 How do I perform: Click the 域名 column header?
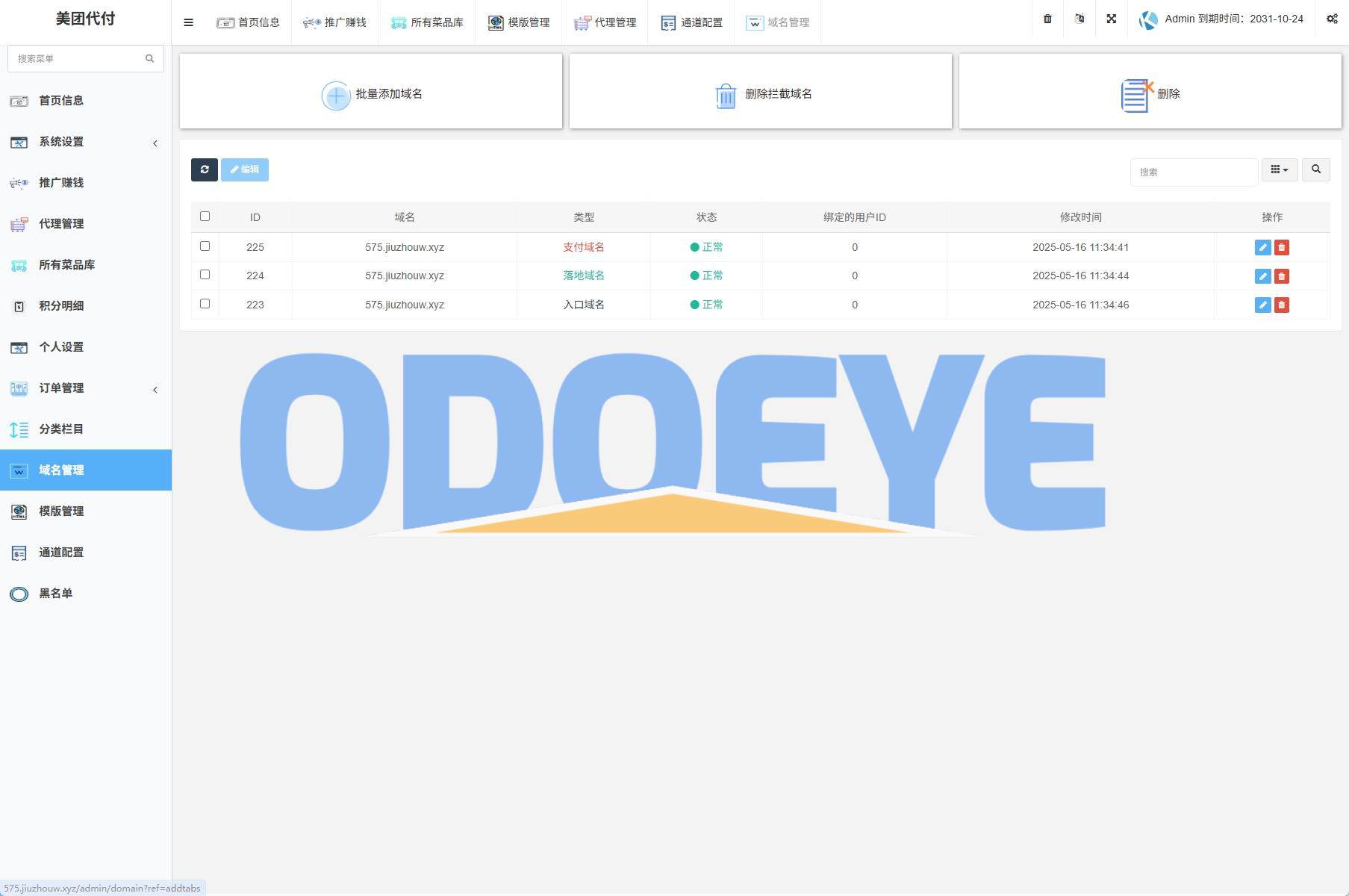pyautogui.click(x=405, y=217)
